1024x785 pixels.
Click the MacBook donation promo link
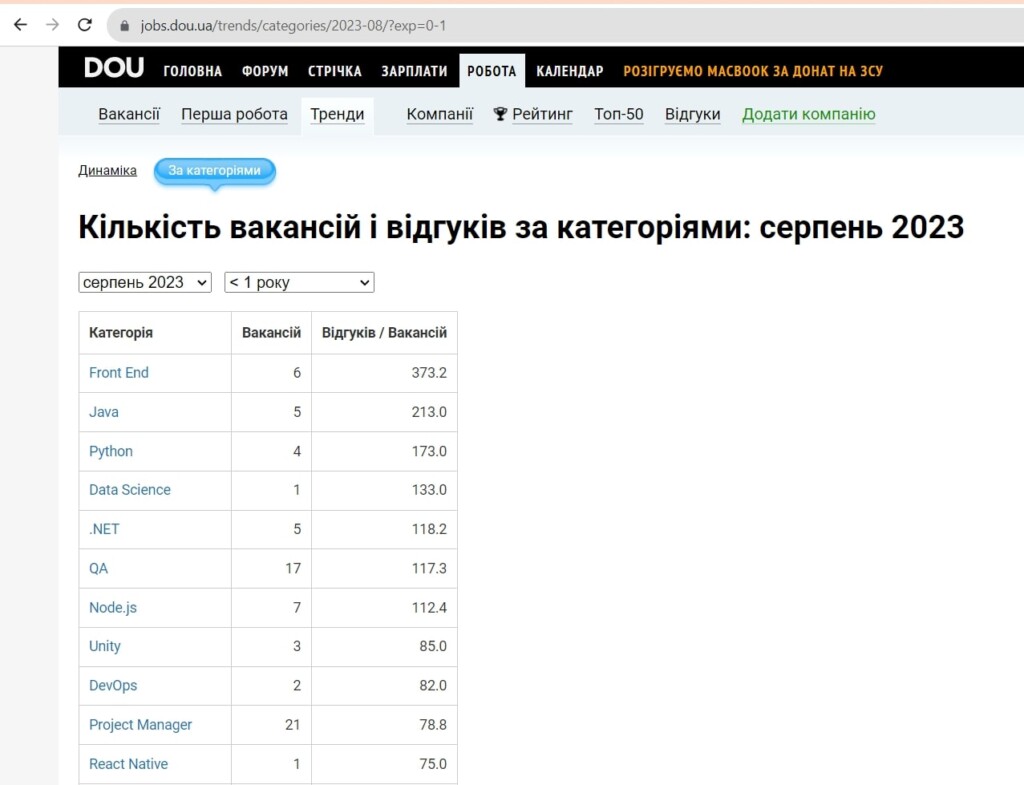753,71
